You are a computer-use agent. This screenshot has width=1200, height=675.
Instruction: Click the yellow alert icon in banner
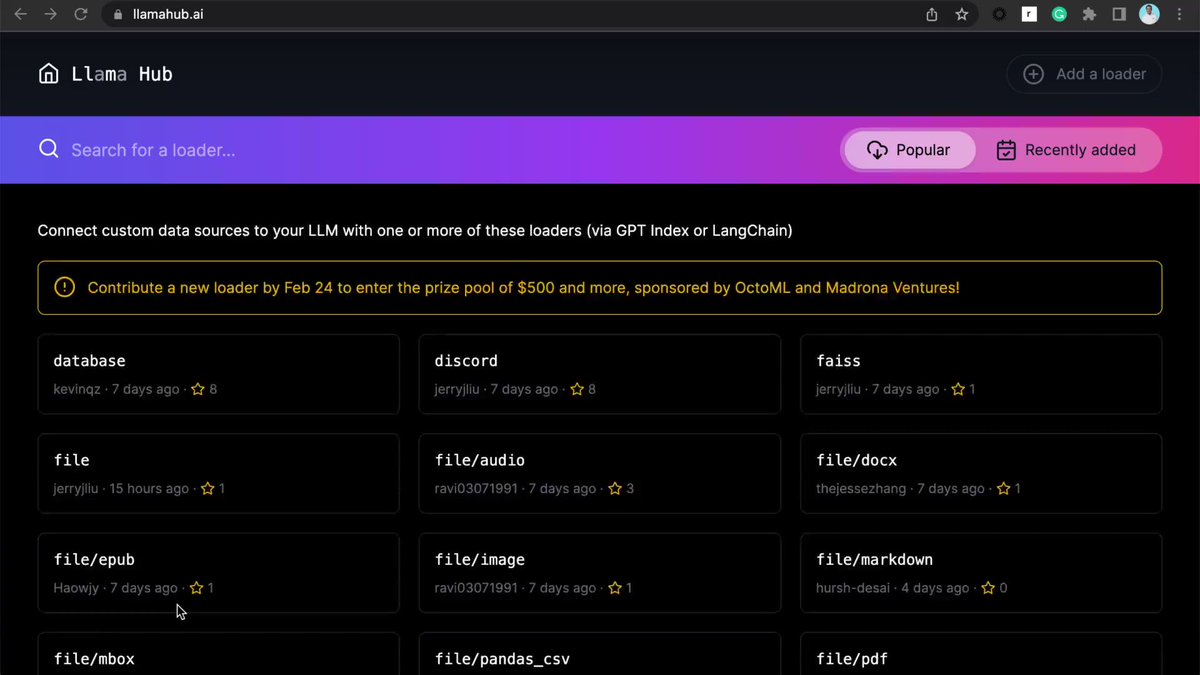click(64, 287)
